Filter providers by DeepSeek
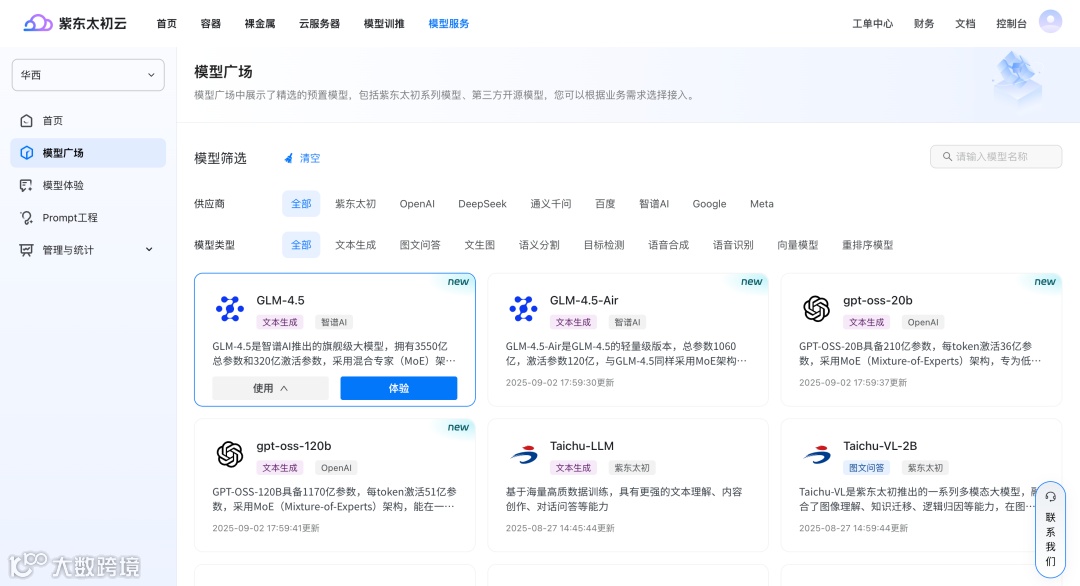Screen dimensions: 1080x586 point(482,204)
